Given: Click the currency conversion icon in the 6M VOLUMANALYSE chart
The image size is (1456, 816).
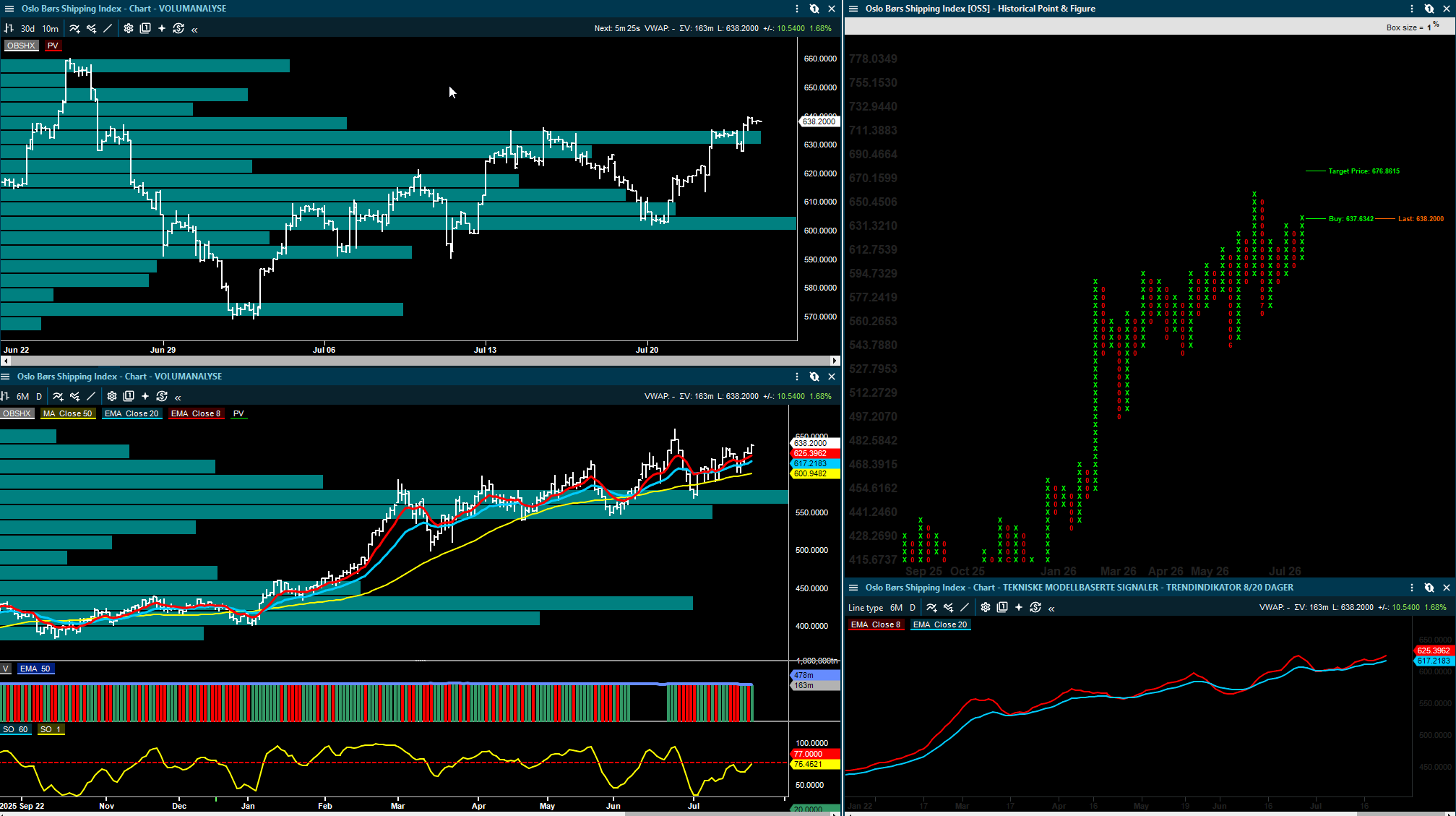Looking at the screenshot, I should [x=162, y=396].
